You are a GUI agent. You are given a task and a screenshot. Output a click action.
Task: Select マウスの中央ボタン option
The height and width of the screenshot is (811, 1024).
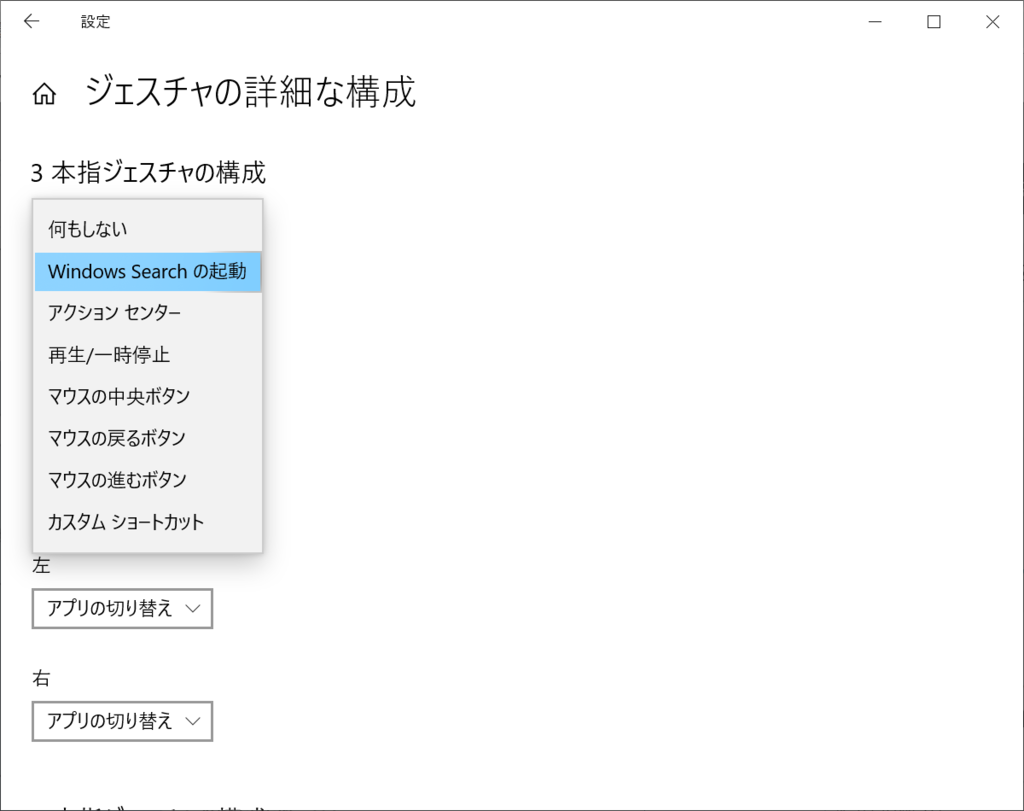point(148,396)
